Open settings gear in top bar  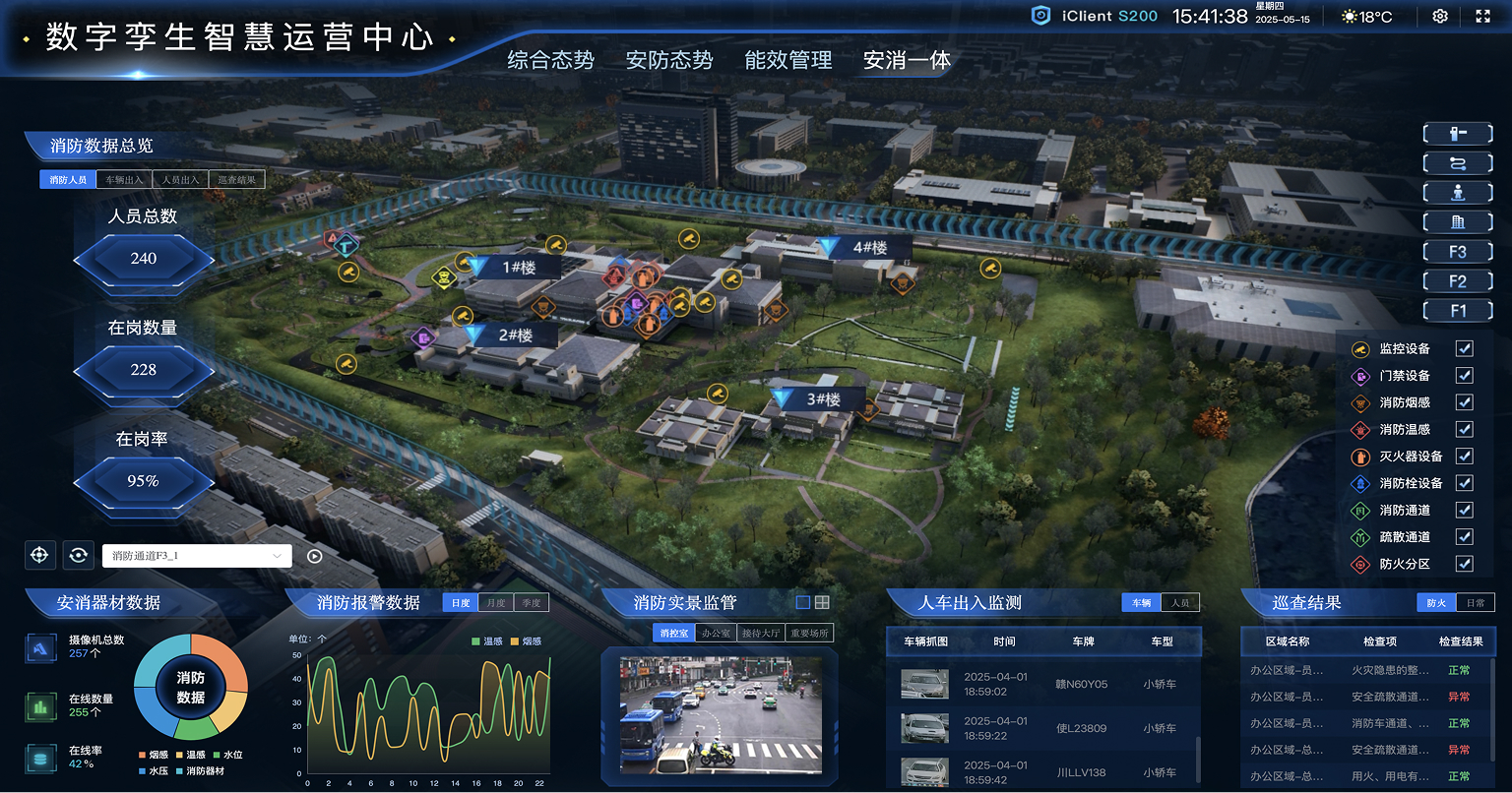click(1440, 17)
